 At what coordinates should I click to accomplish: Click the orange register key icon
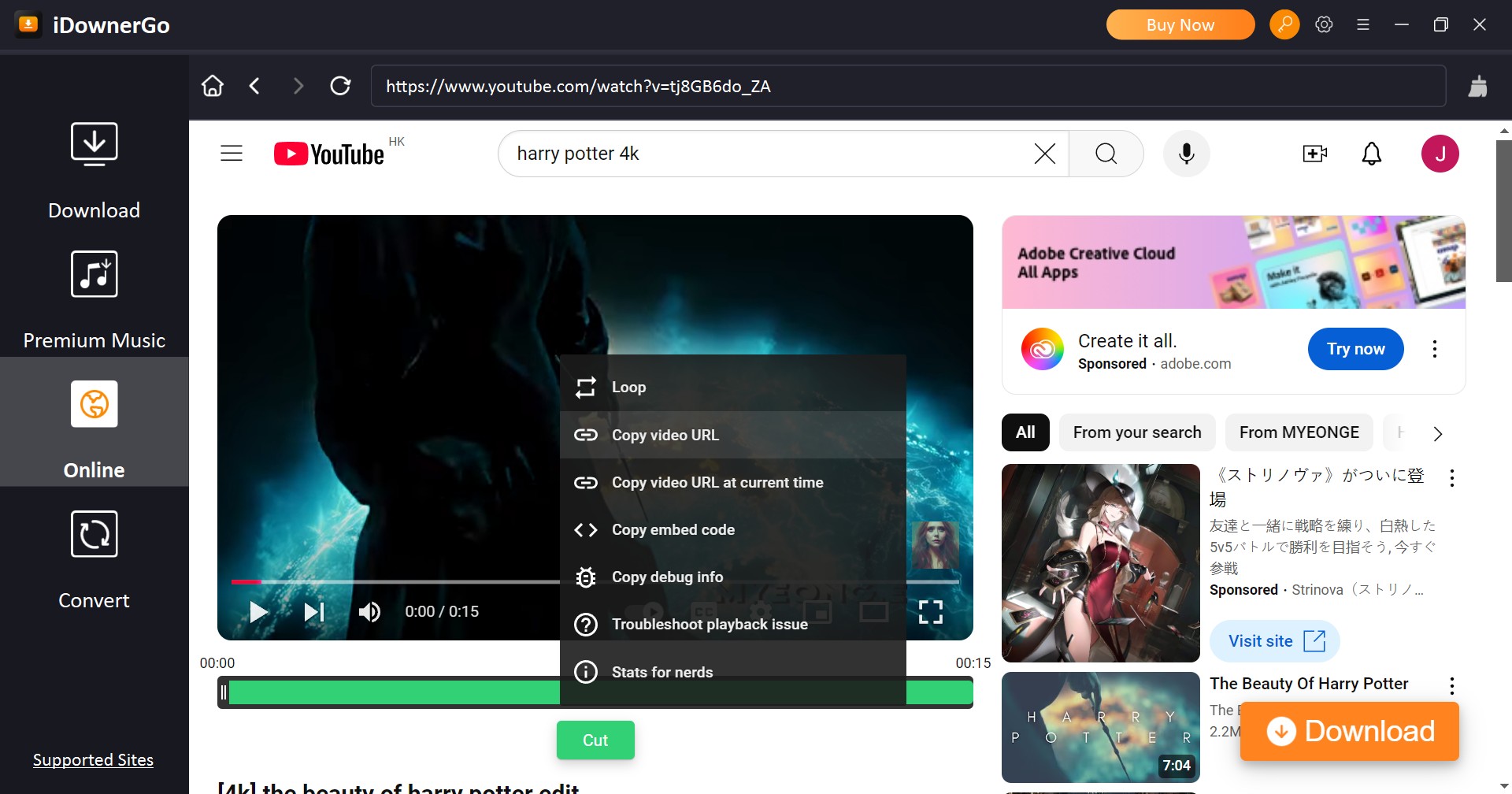(x=1284, y=24)
